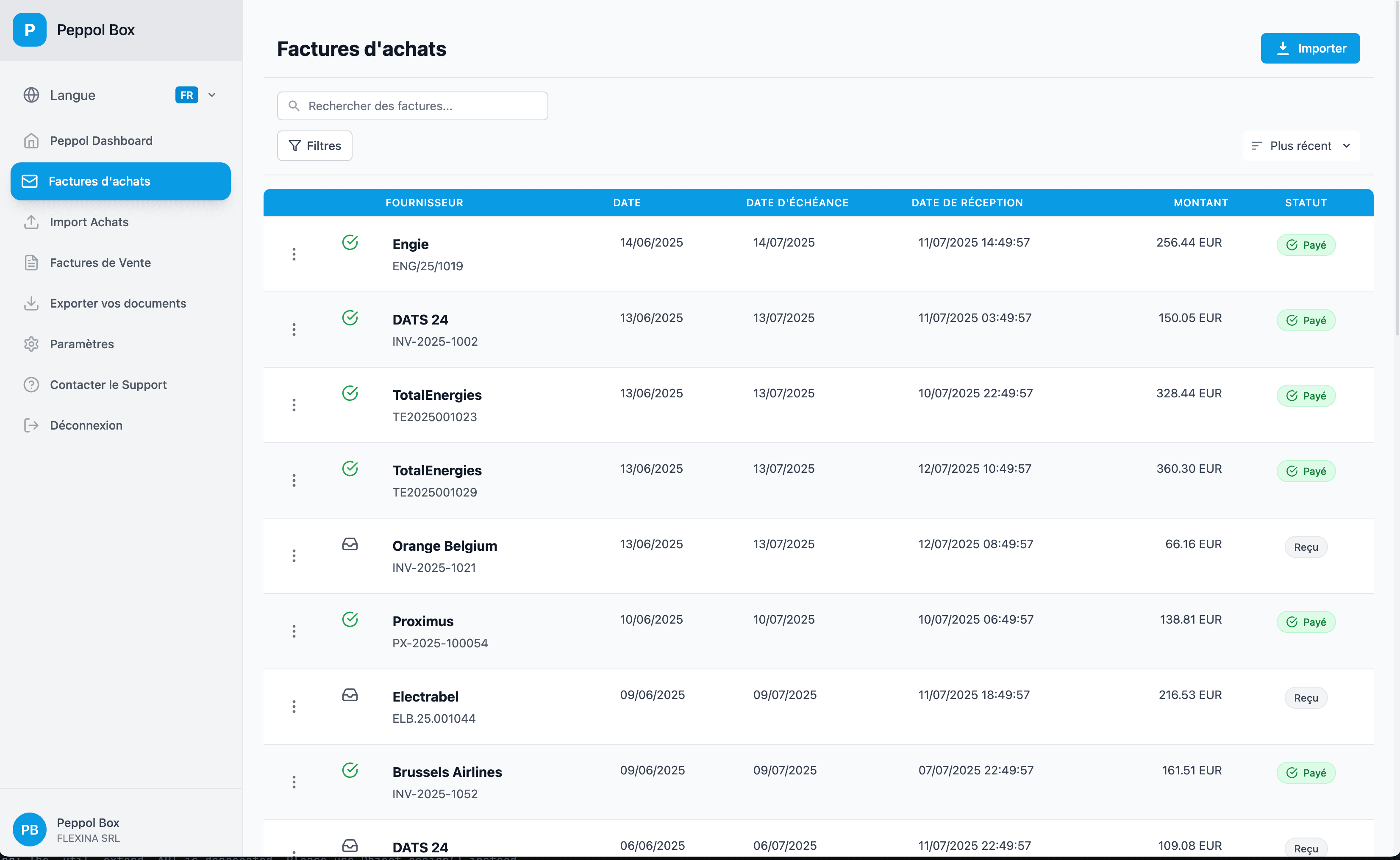Screen dimensions: 1400x860
Task: Click the Import Achats upload icon
Action: coord(31,222)
